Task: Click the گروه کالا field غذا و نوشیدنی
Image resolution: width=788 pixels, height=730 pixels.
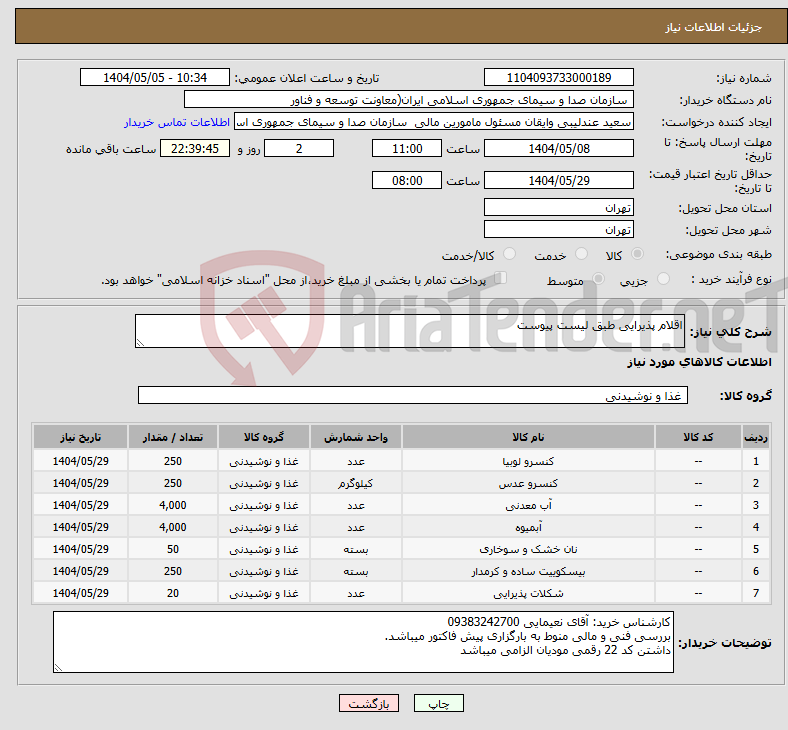Action: point(413,395)
